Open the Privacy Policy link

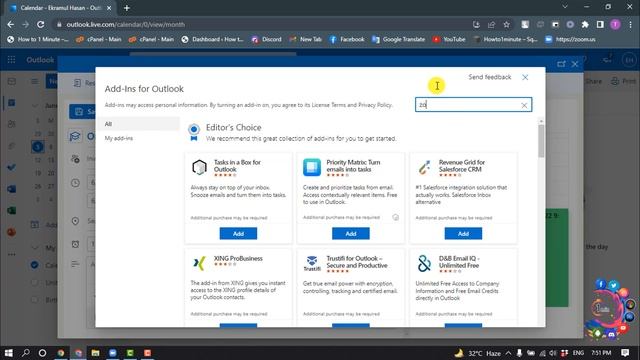(375, 105)
